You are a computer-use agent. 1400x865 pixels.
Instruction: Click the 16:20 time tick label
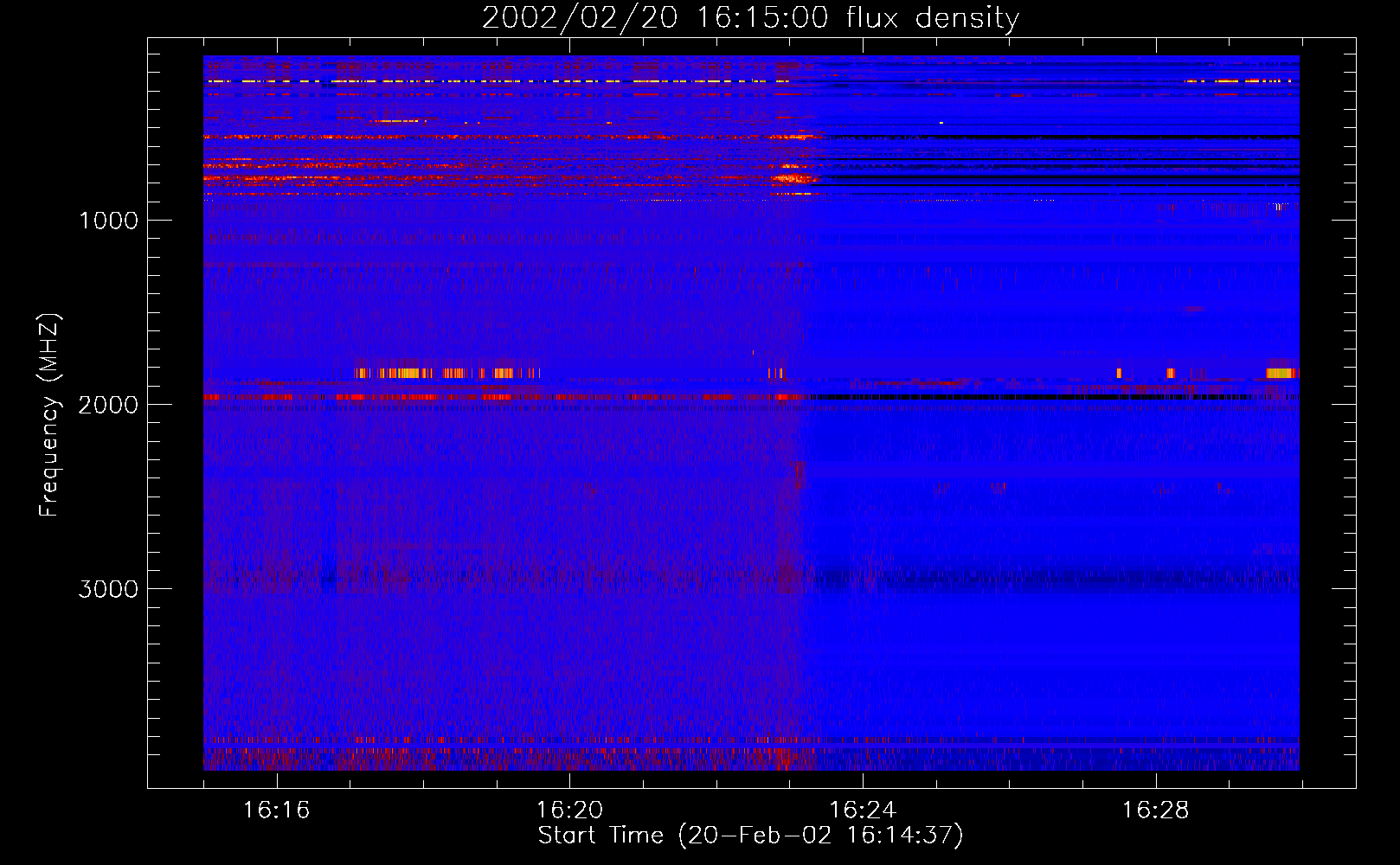[x=569, y=810]
